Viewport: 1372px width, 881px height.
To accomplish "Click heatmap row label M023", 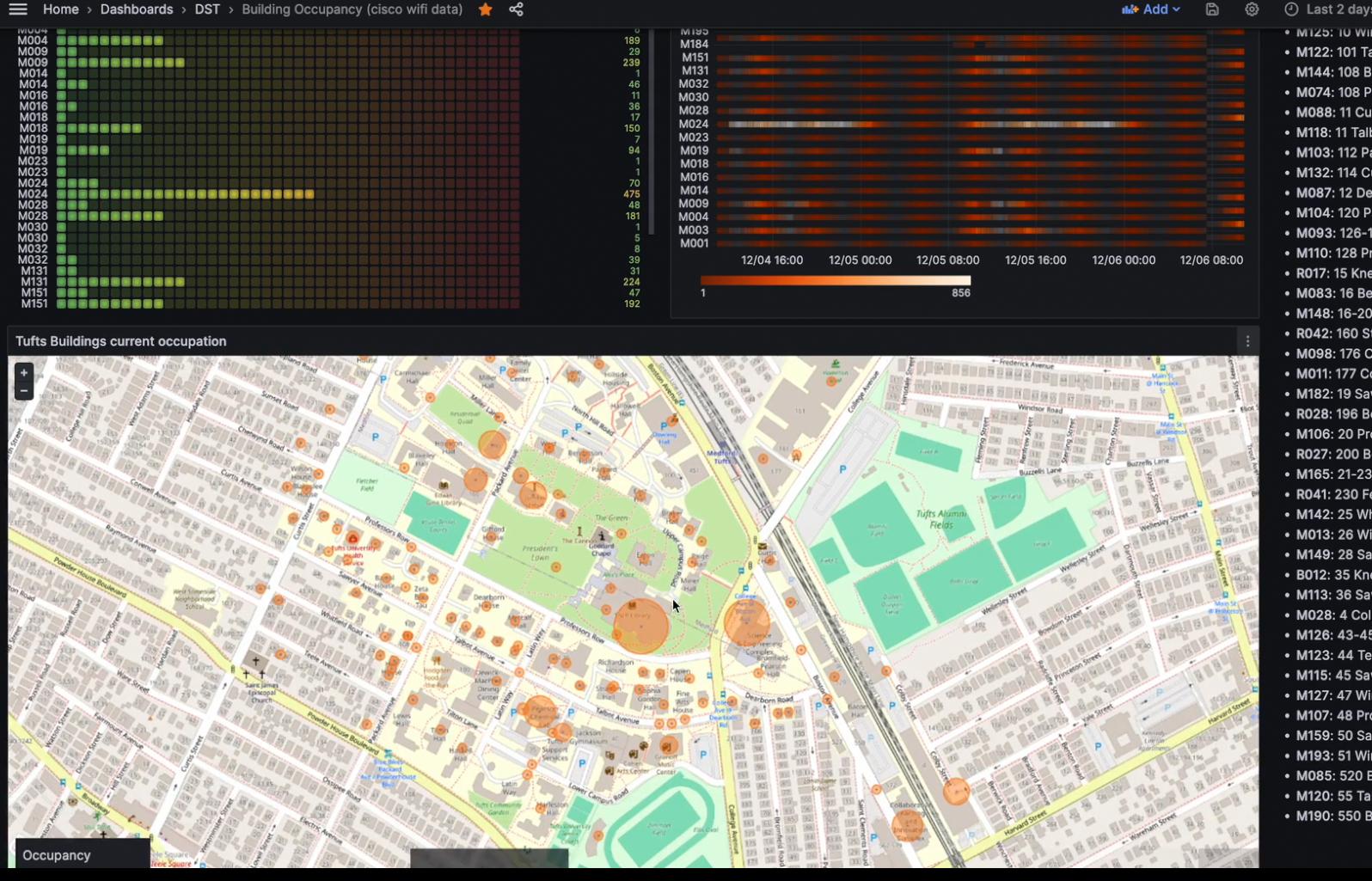I will pyautogui.click(x=694, y=137).
